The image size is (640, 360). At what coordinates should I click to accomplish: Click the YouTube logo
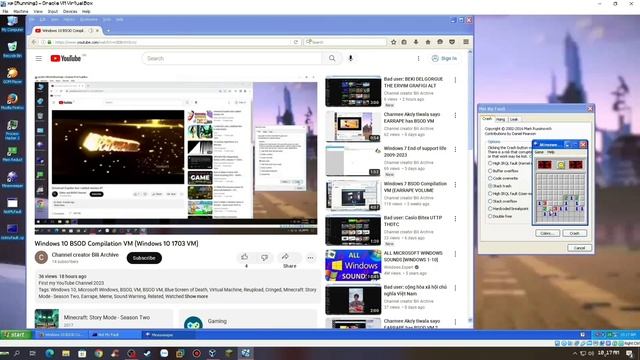66,58
